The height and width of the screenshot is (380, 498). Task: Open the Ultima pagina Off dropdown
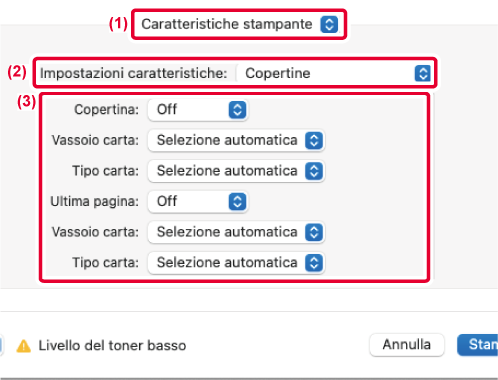click(198, 202)
